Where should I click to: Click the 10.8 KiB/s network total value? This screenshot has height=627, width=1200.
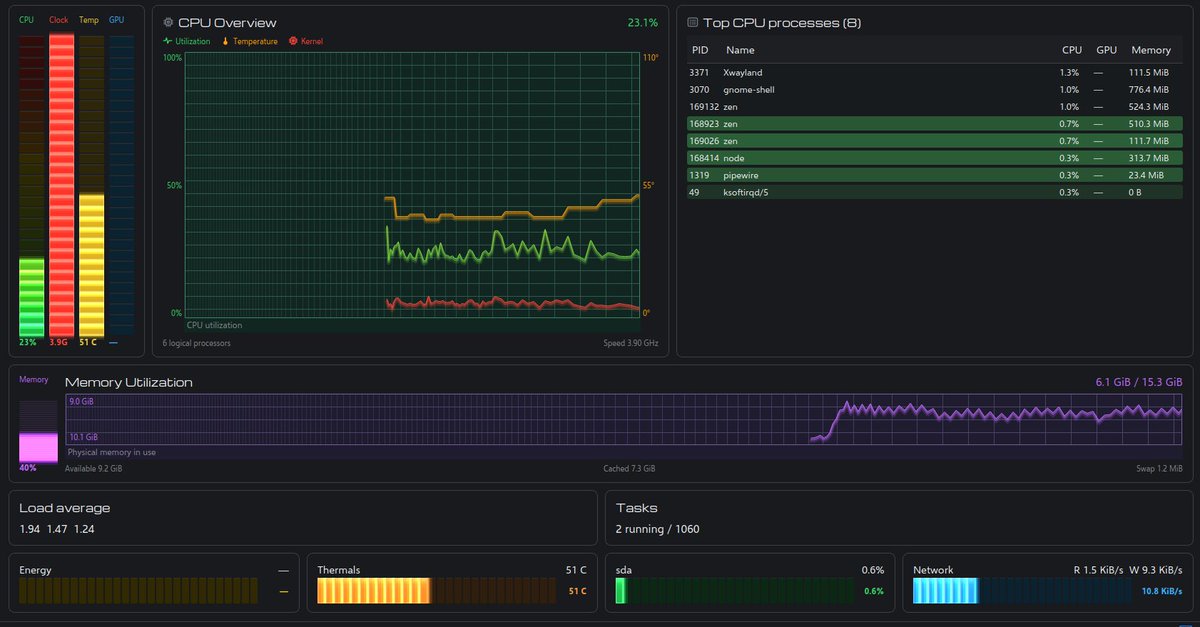1162,591
